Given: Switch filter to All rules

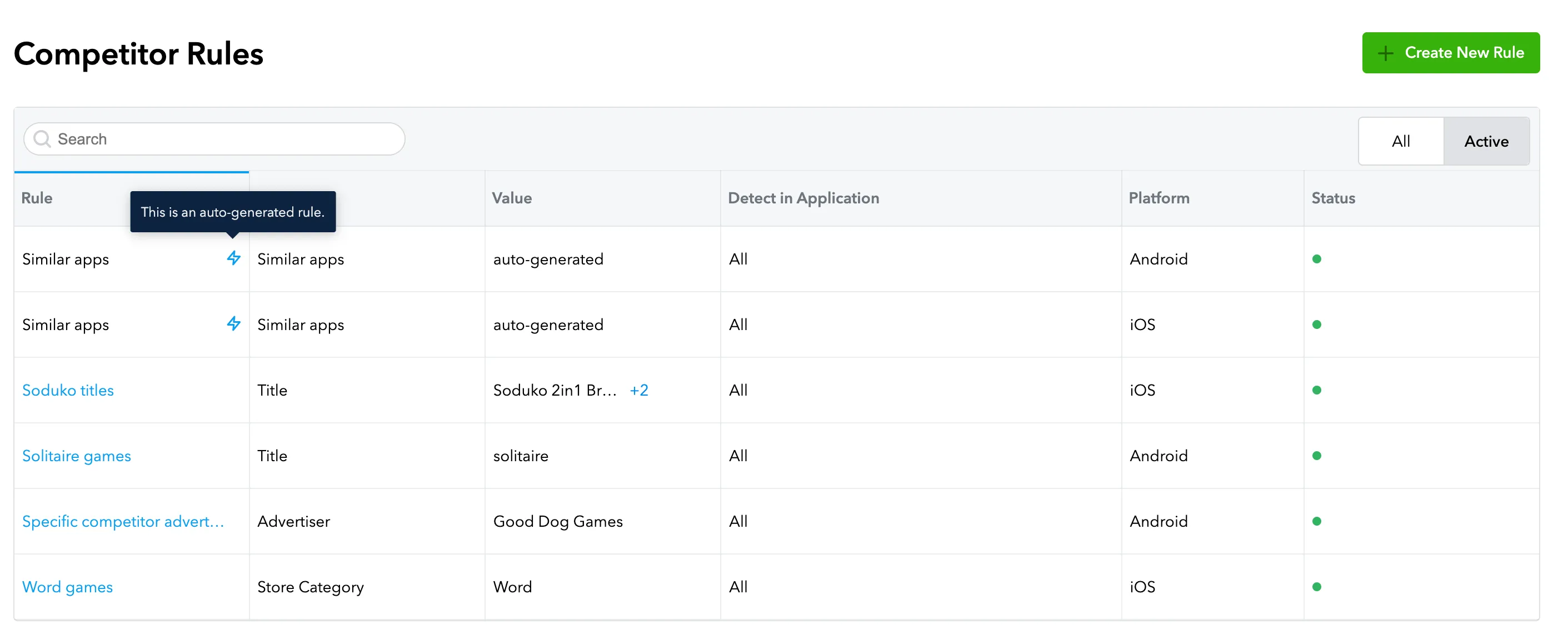Looking at the screenshot, I should (1401, 141).
